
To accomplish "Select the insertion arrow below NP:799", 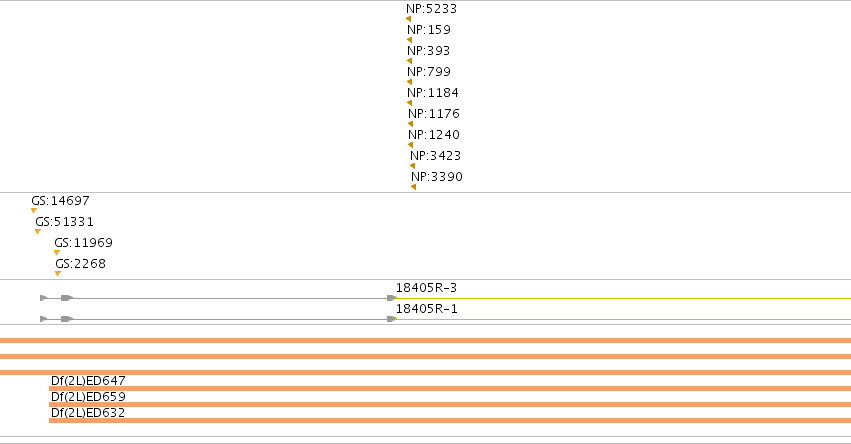I will (409, 82).
